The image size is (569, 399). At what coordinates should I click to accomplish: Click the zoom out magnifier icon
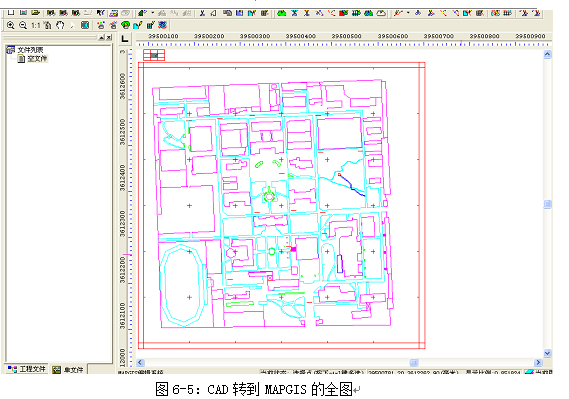pos(23,25)
